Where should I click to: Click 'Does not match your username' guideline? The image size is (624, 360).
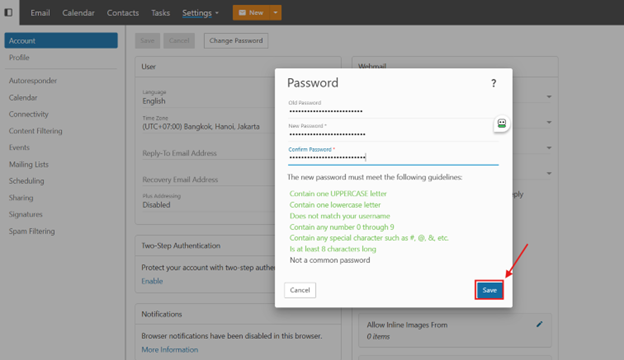339,216
